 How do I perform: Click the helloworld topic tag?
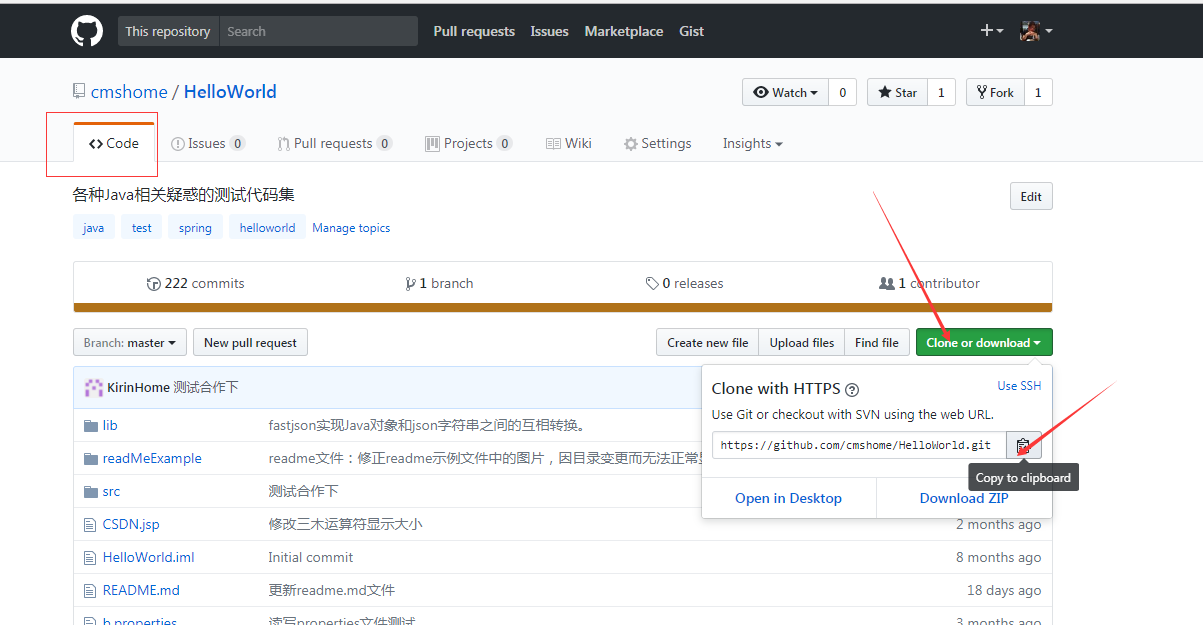tap(267, 228)
